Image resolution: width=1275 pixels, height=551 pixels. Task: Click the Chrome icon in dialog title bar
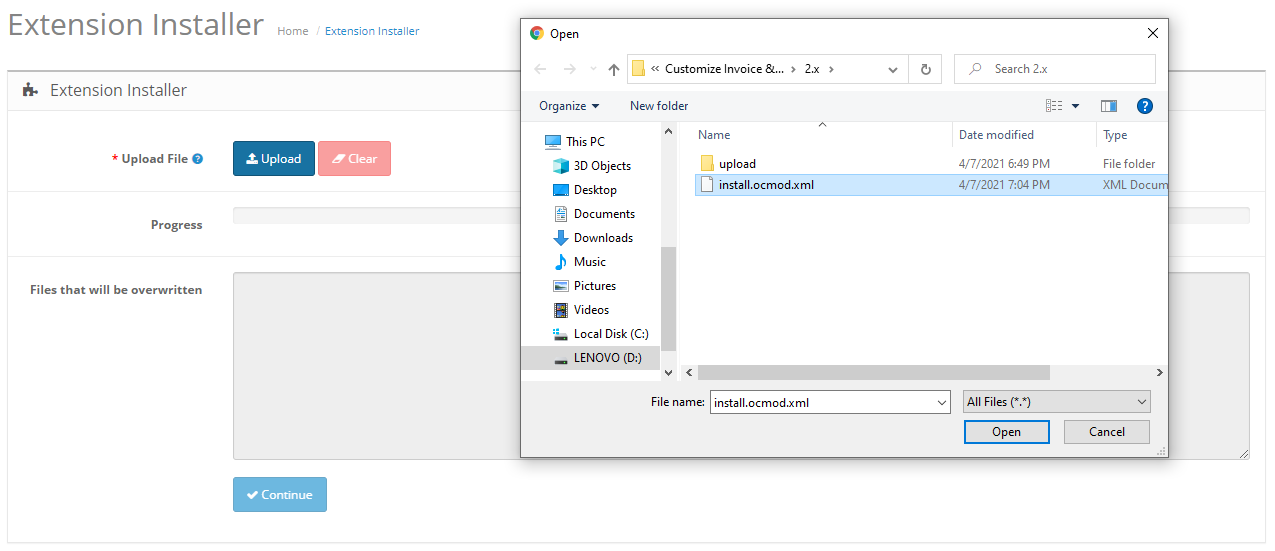click(x=537, y=33)
